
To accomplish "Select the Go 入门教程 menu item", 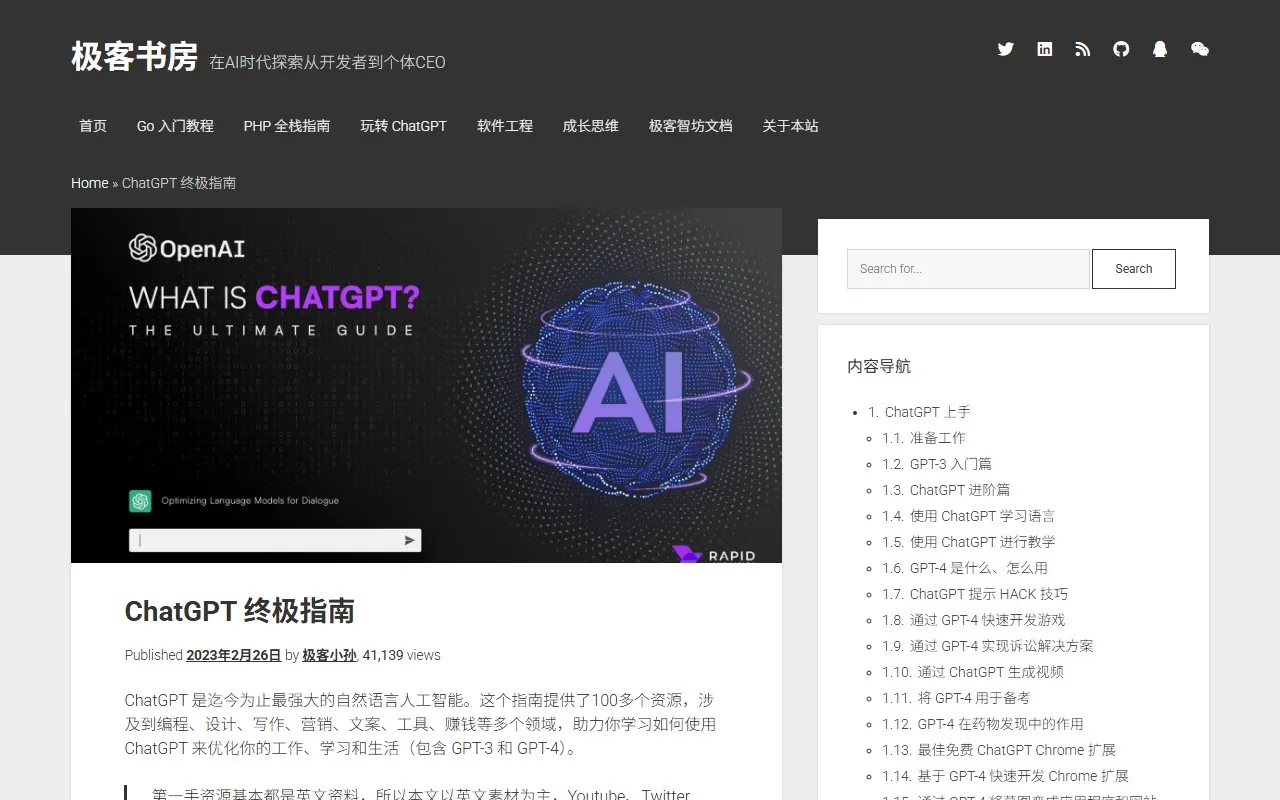I will coord(174,126).
